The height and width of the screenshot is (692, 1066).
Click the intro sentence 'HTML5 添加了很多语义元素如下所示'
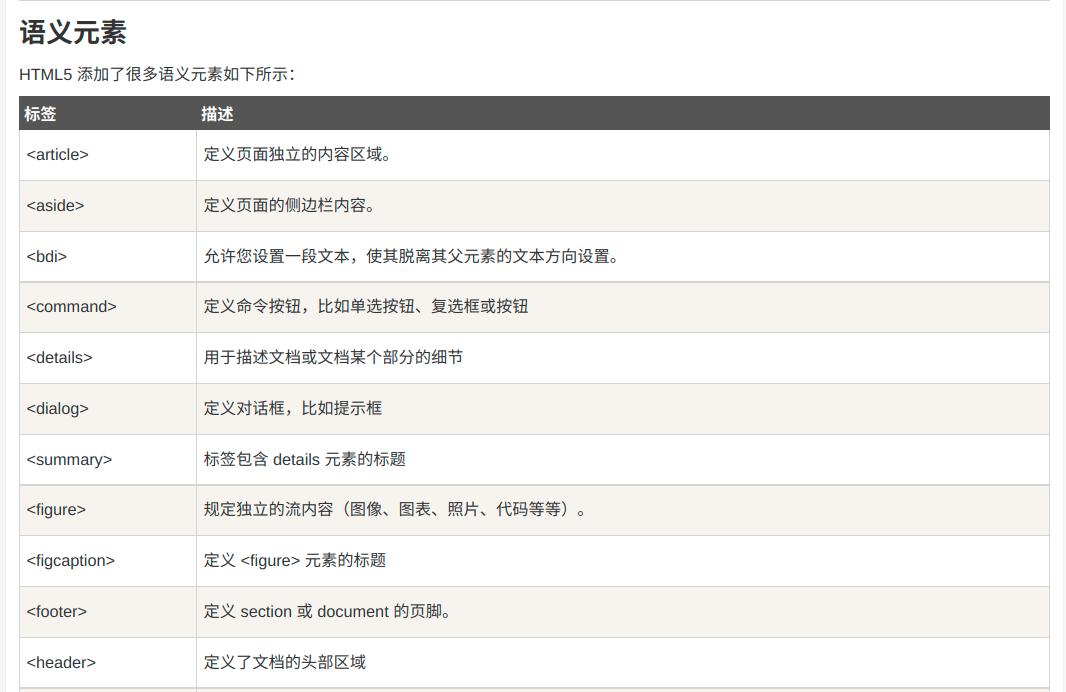click(x=156, y=74)
